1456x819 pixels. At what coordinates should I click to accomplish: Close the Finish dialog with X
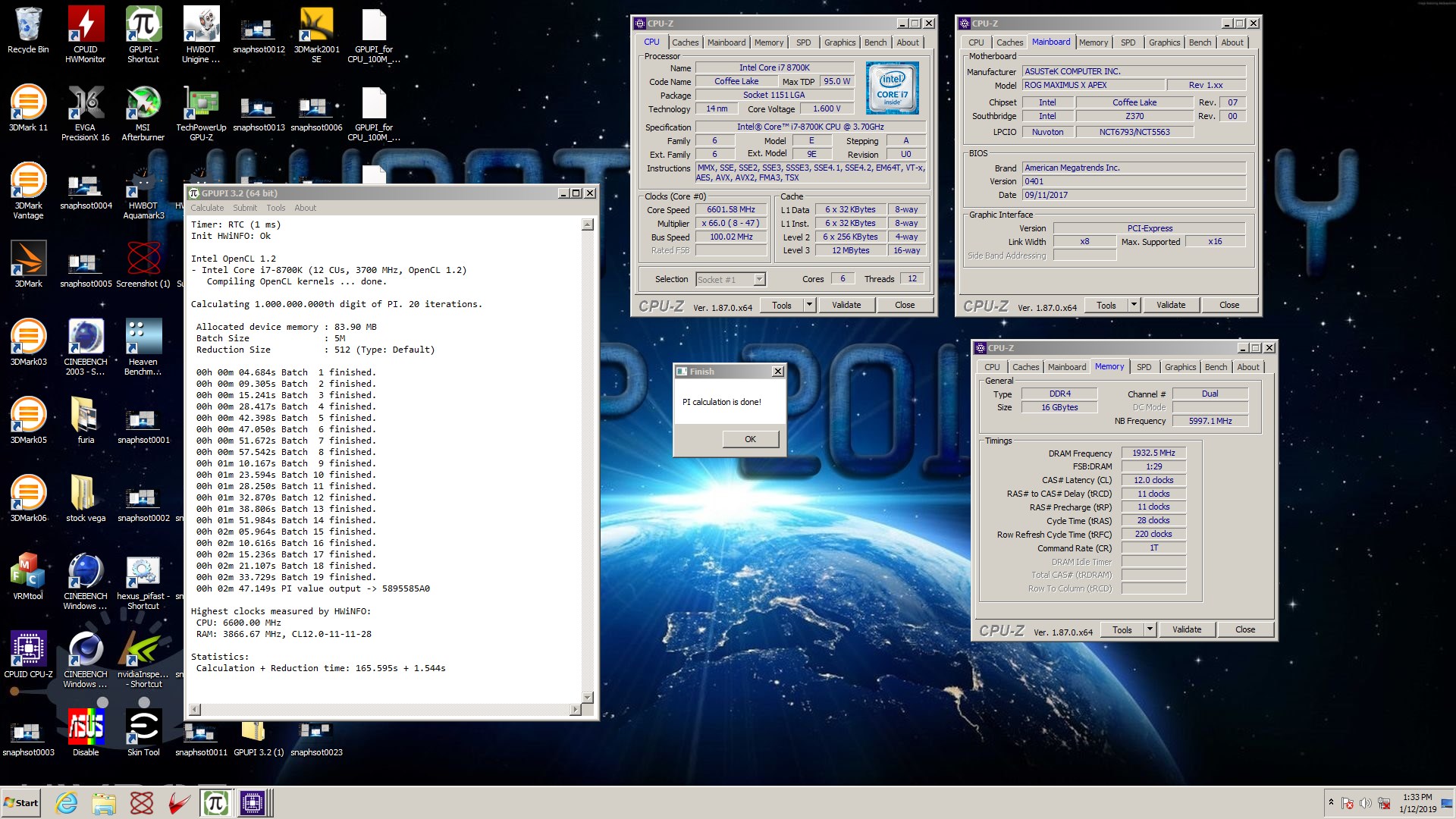[777, 371]
